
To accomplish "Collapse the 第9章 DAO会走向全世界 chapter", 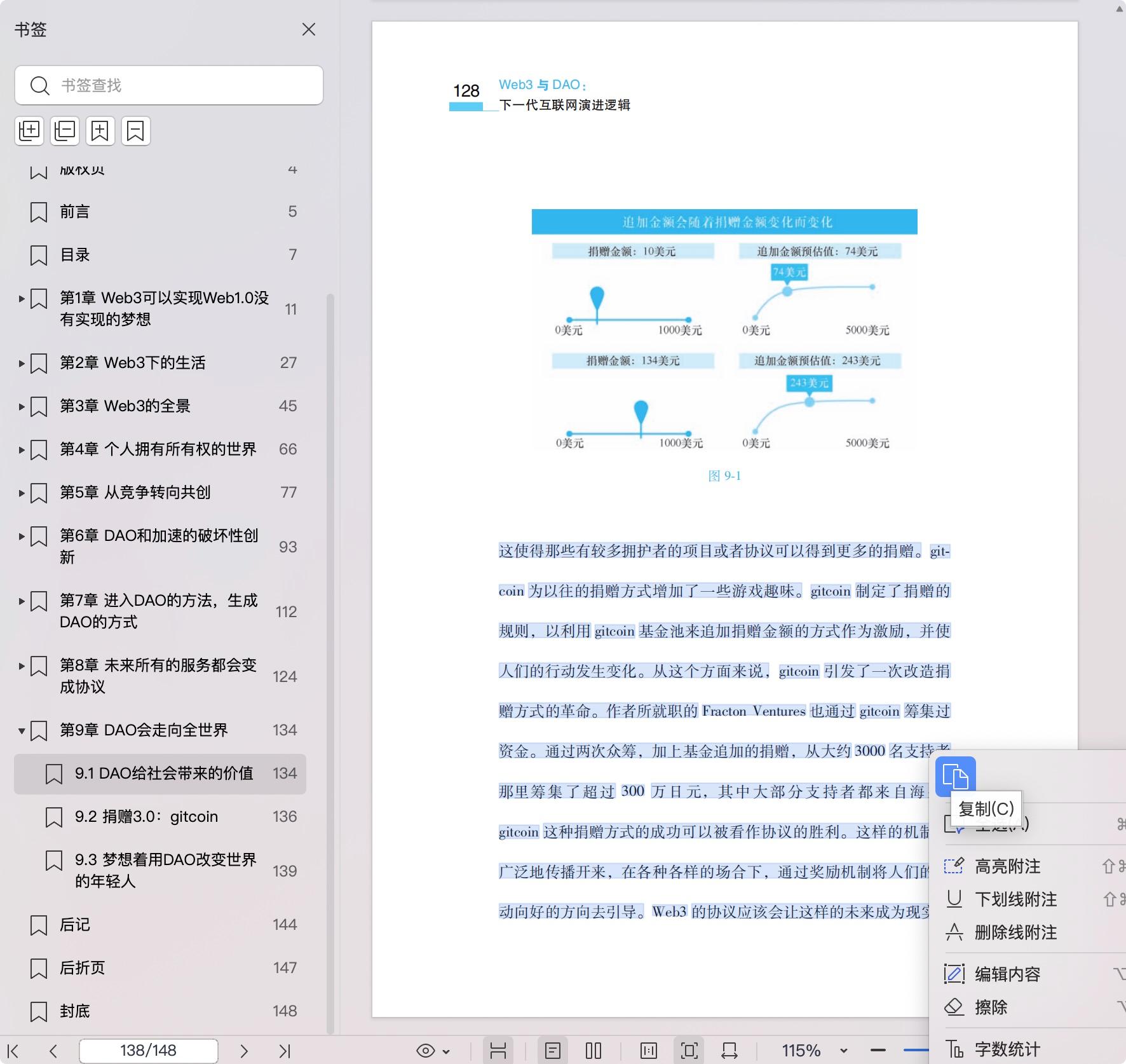I will click(x=22, y=731).
